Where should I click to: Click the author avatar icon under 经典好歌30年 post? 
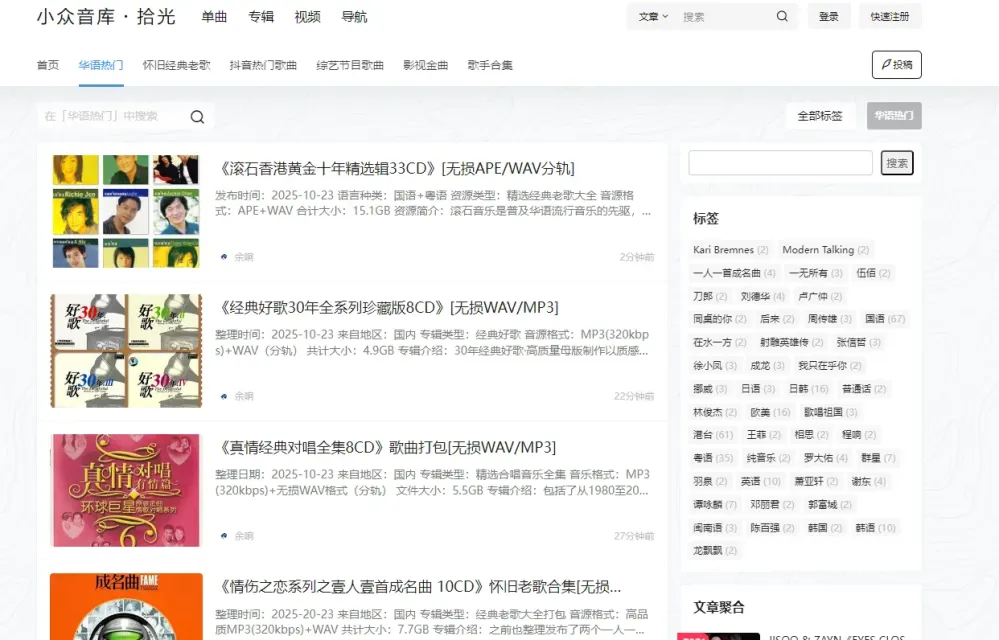[224, 396]
